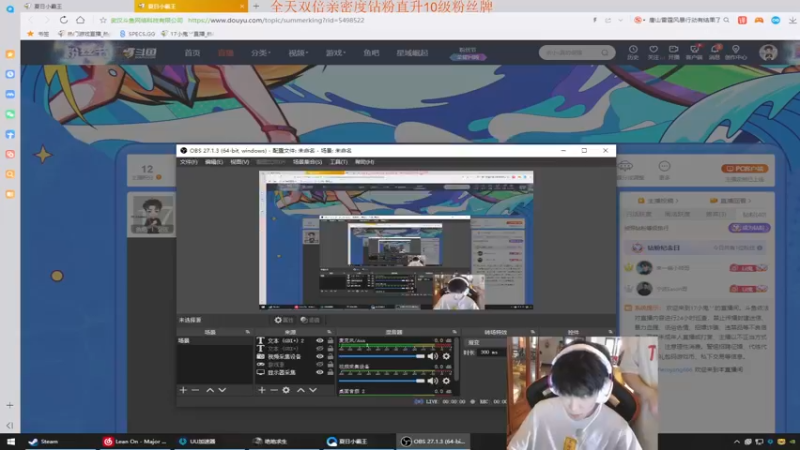The image size is (800, 450).
Task: Toggle lock on text (GDI+) 2 source
Action: click(330, 340)
